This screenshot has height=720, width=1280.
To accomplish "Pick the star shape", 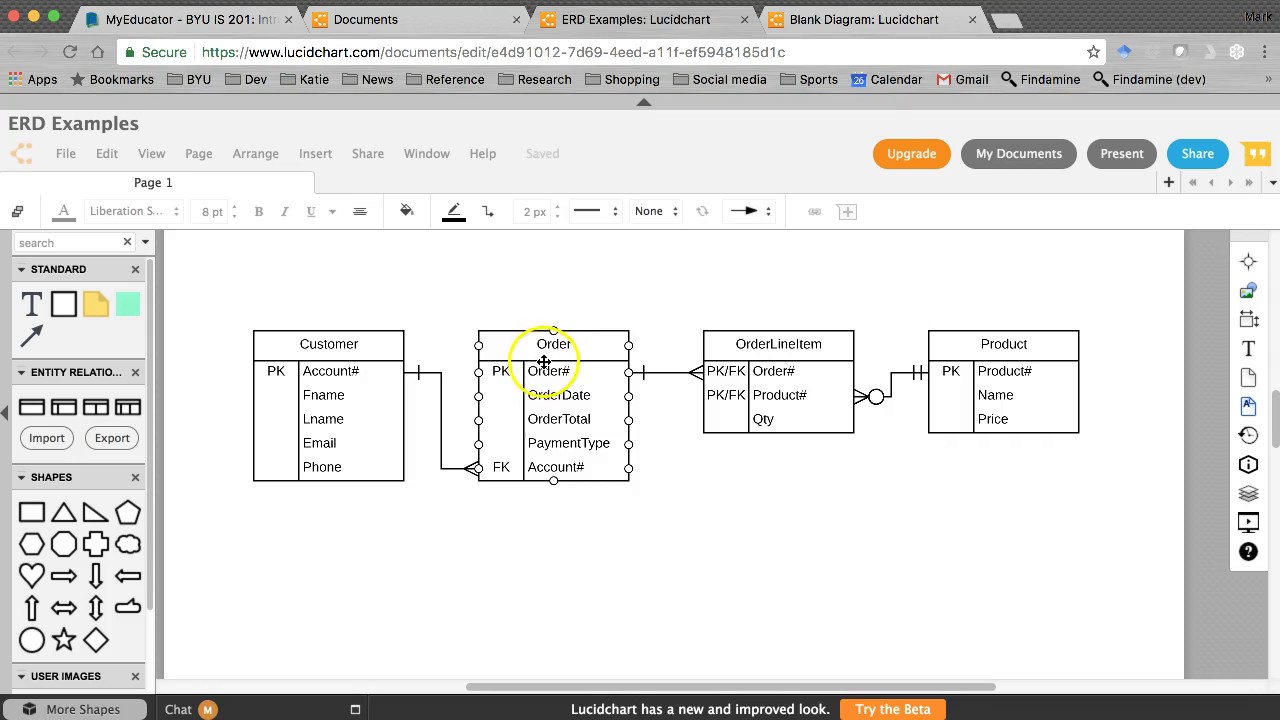I will point(64,640).
